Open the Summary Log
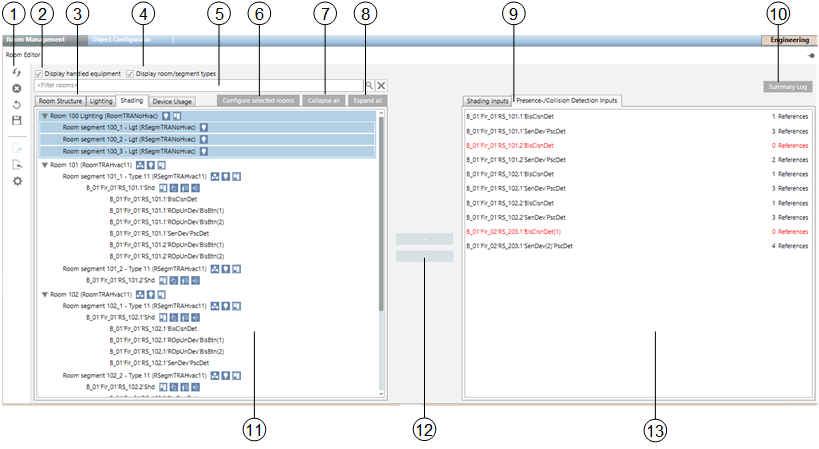Screen dimensions: 819x449 788,87
